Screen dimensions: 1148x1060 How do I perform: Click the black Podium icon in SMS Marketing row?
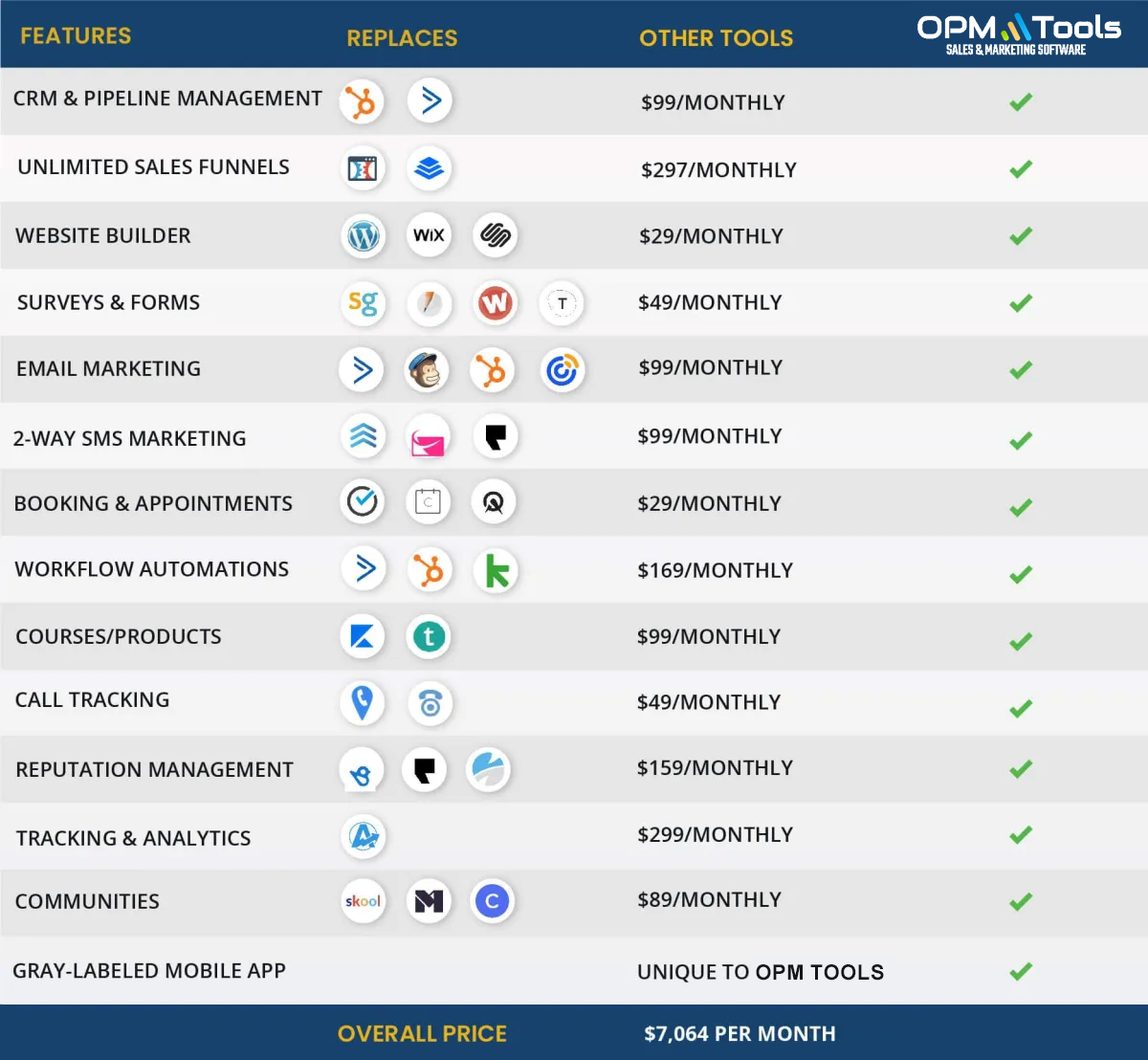[496, 436]
